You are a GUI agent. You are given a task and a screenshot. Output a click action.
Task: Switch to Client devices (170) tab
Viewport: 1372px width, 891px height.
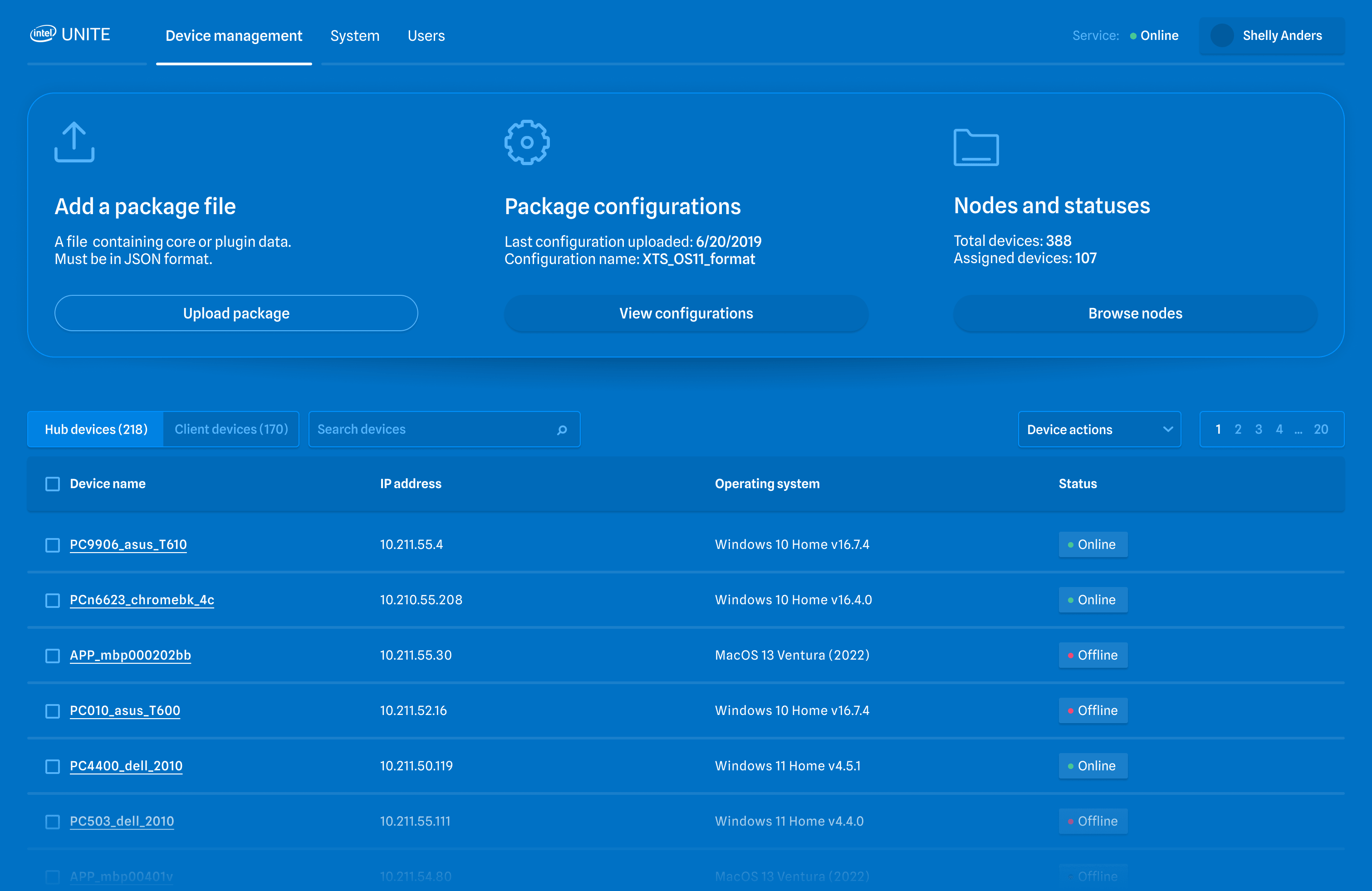pyautogui.click(x=231, y=429)
